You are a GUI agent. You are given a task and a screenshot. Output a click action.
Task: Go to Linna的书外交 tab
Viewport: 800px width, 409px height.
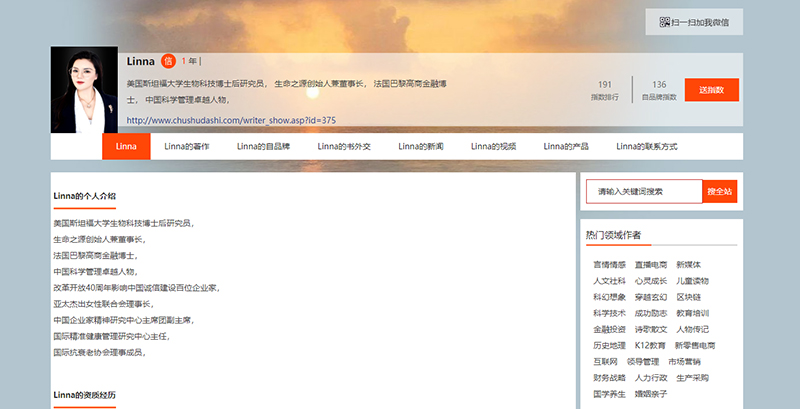[x=344, y=146]
